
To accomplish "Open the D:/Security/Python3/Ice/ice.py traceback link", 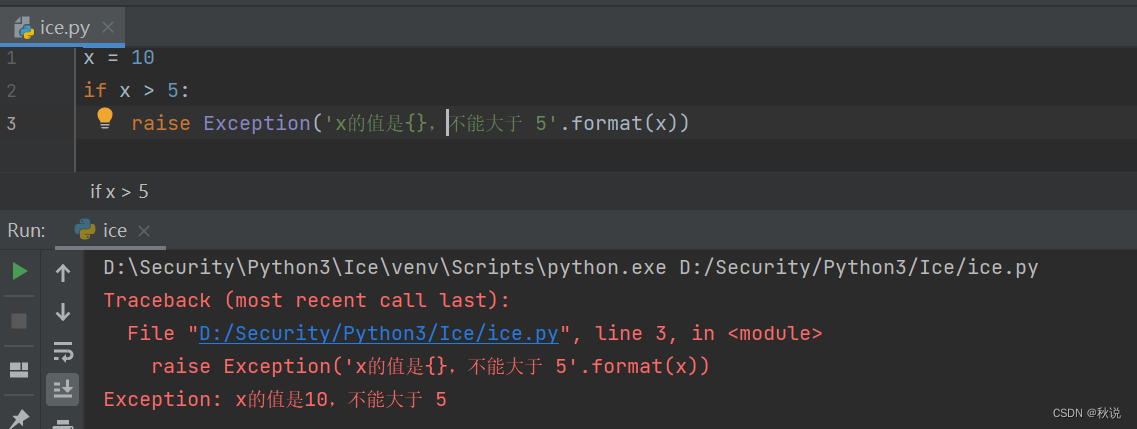I will [x=379, y=334].
